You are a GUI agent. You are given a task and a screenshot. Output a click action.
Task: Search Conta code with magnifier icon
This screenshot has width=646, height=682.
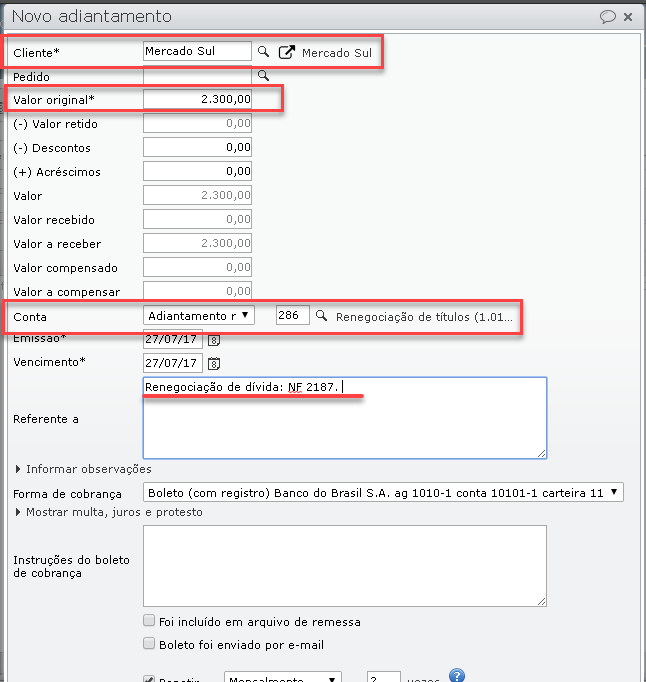click(321, 315)
